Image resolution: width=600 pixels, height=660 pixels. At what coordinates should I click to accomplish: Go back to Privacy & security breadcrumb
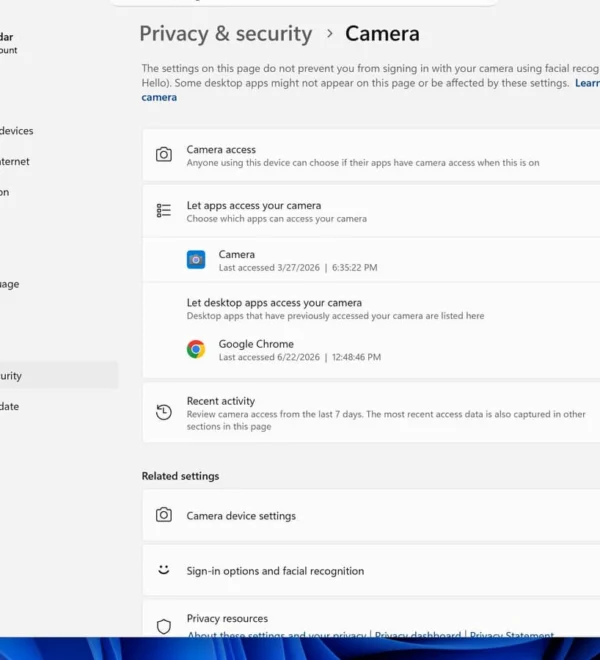pyautogui.click(x=226, y=34)
